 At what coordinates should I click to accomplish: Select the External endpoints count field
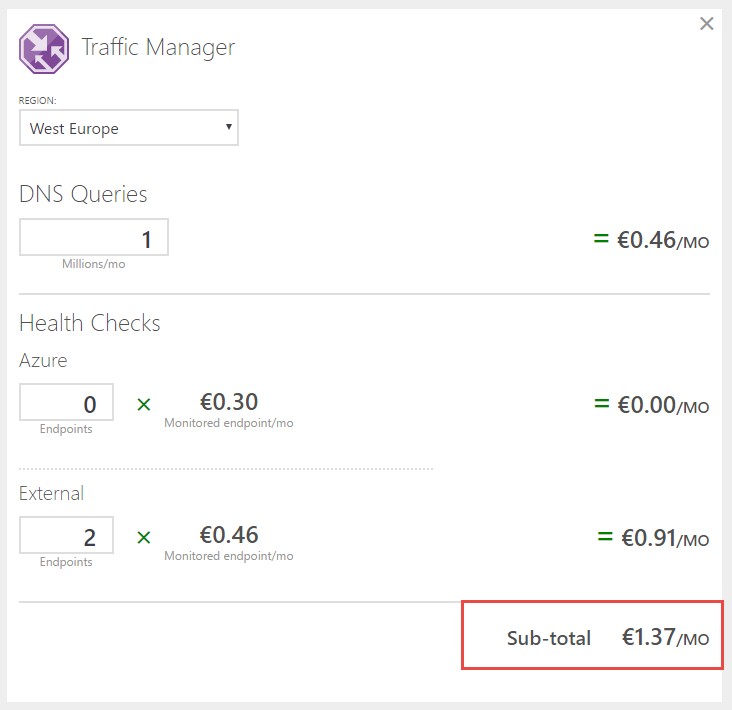pyautogui.click(x=67, y=536)
